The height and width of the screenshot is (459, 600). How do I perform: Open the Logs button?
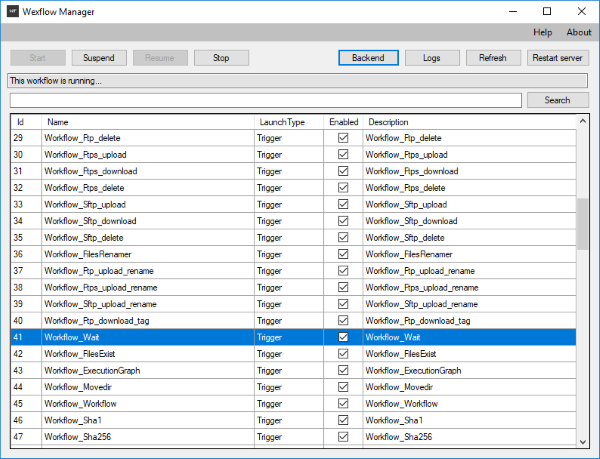coord(432,58)
